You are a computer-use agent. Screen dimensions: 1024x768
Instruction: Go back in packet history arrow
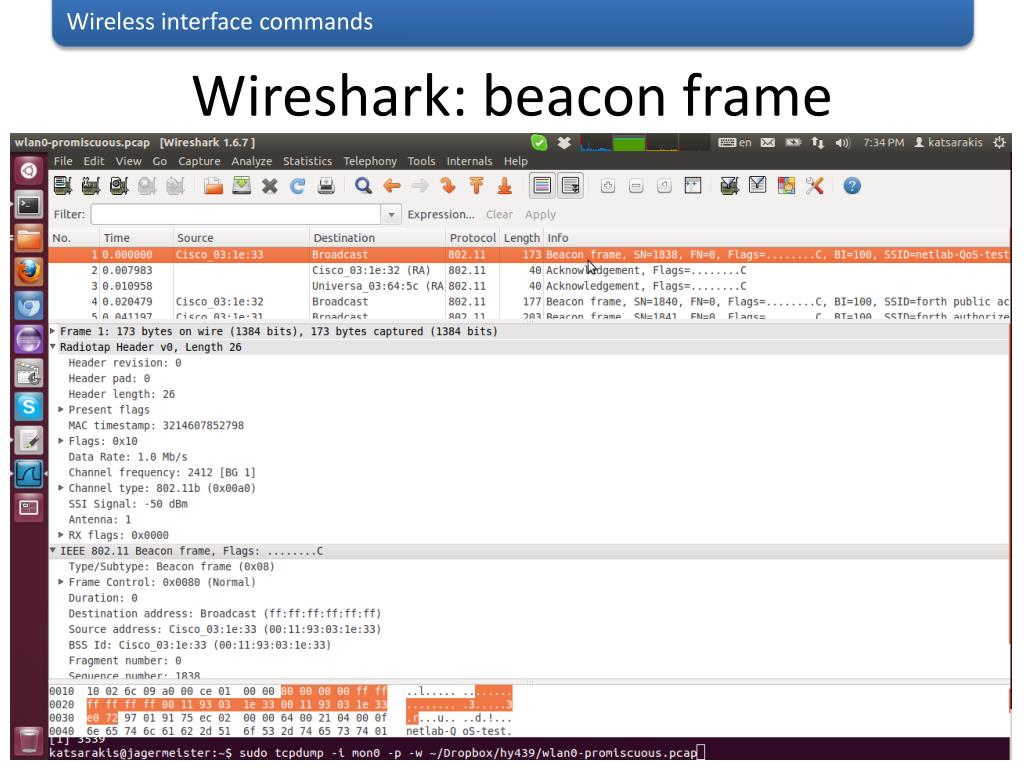(392, 186)
